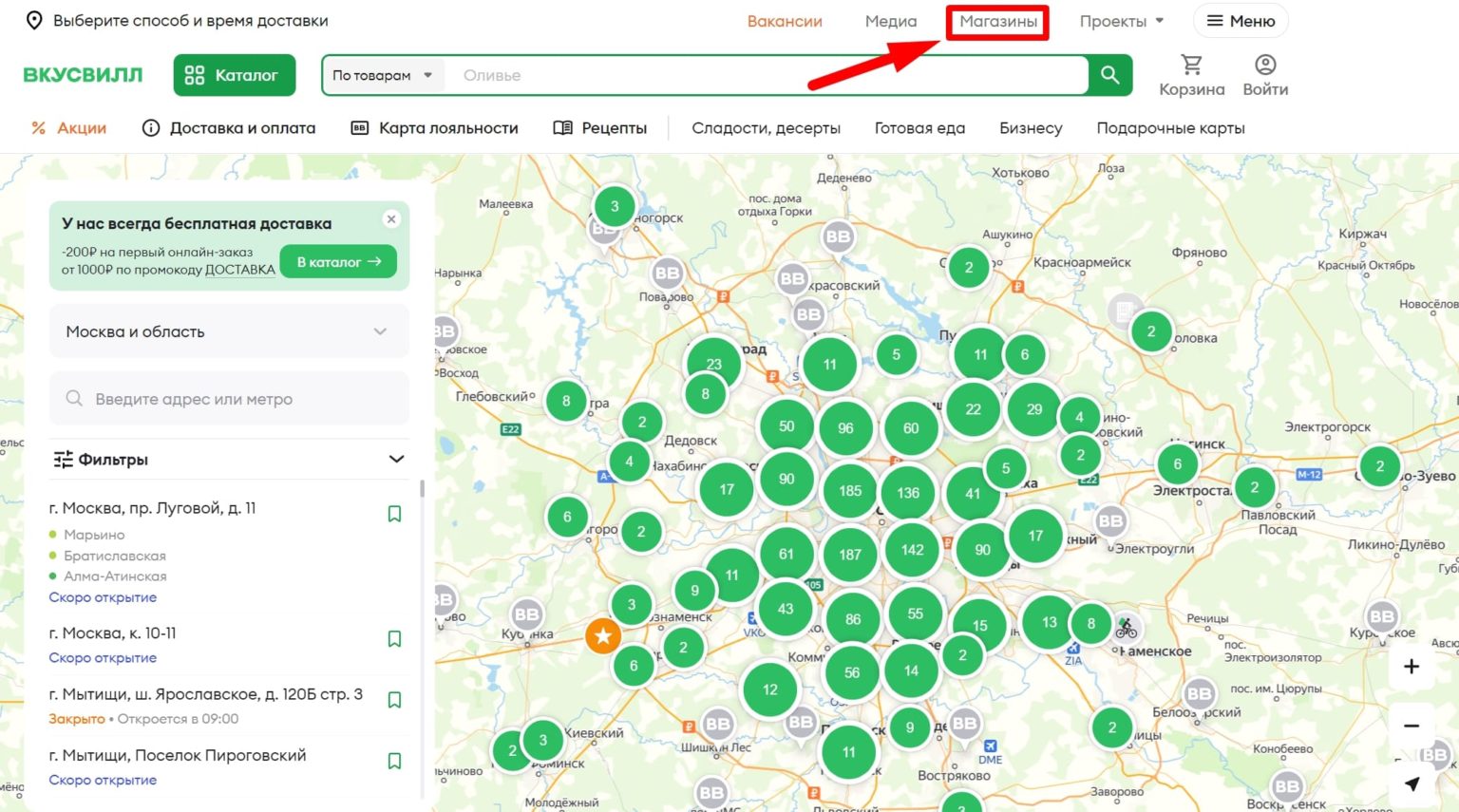Click the geolocation arrow on map
The image size is (1459, 812).
[x=1412, y=784]
